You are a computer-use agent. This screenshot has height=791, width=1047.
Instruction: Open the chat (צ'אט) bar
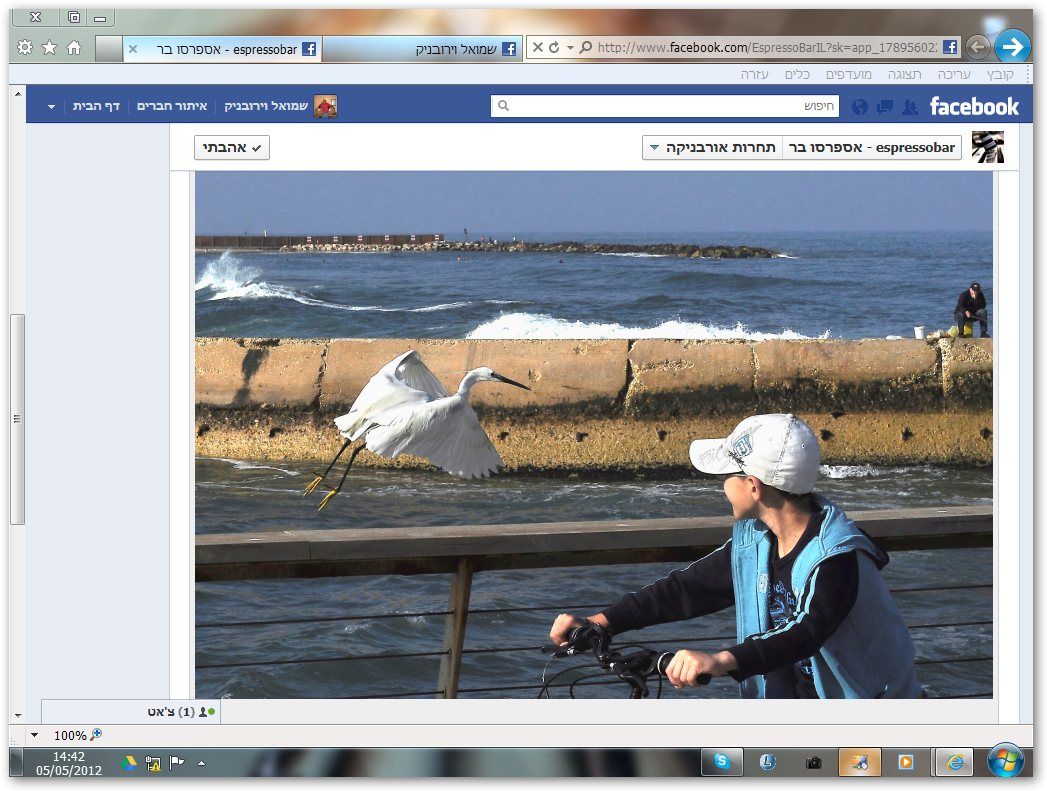[x=180, y=712]
